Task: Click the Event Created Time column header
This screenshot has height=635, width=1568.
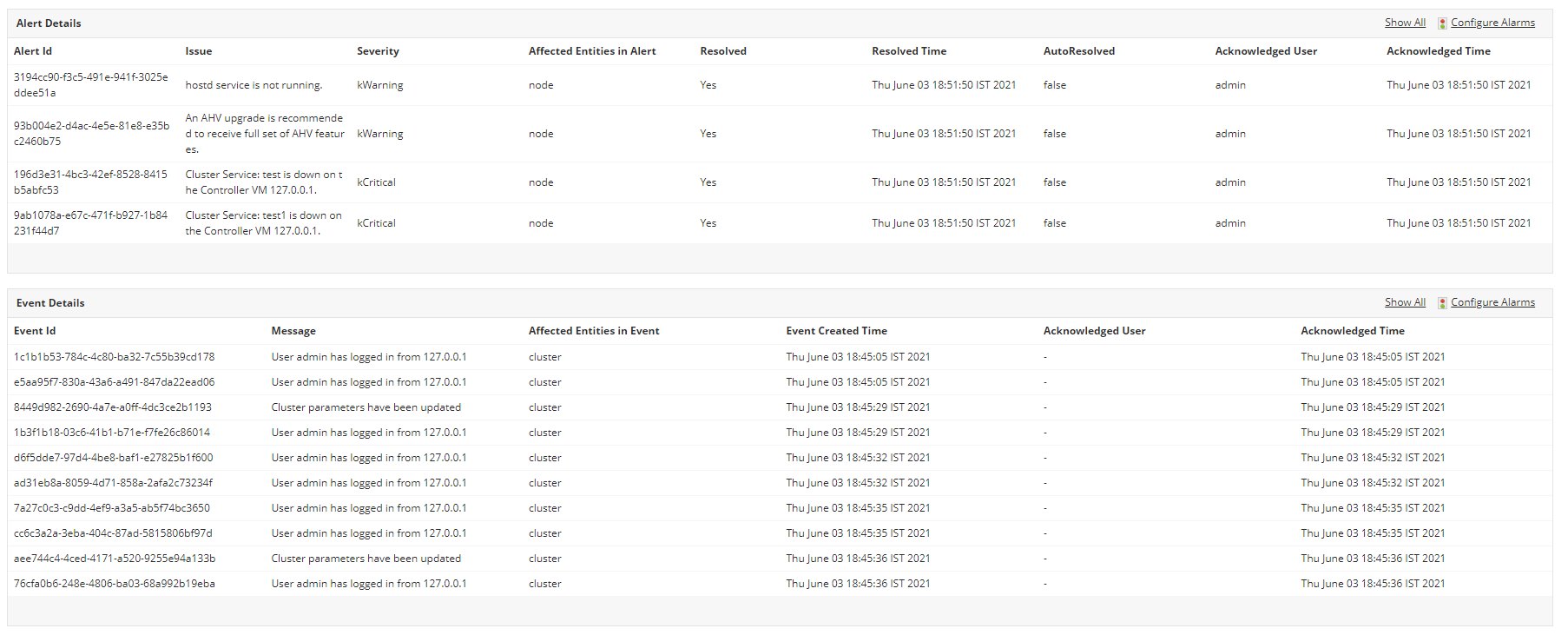Action: pyautogui.click(x=836, y=331)
